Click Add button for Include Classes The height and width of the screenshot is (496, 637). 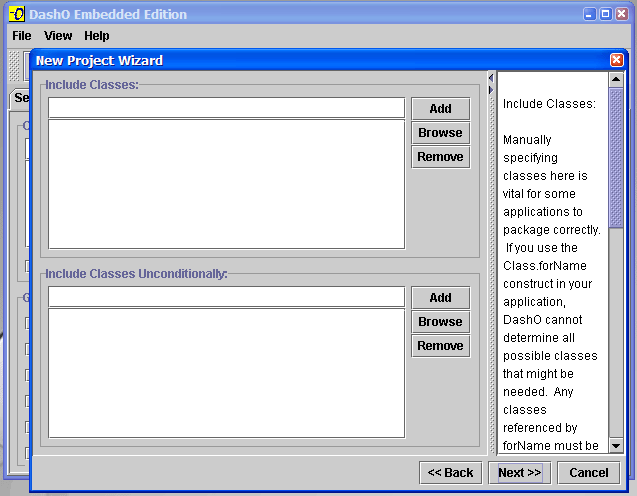point(440,108)
